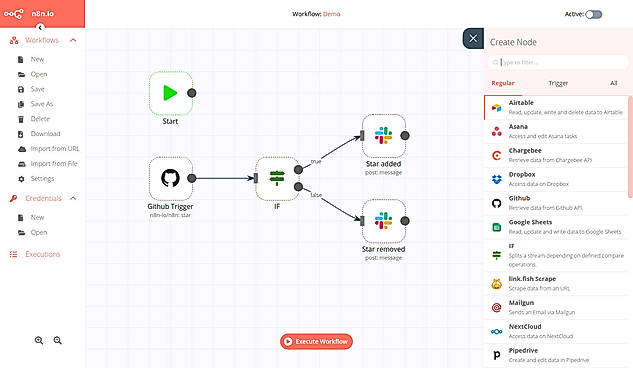Viewport: 633px width, 368px height.
Task: Add the link.fish Scrape node
Action: click(x=556, y=283)
